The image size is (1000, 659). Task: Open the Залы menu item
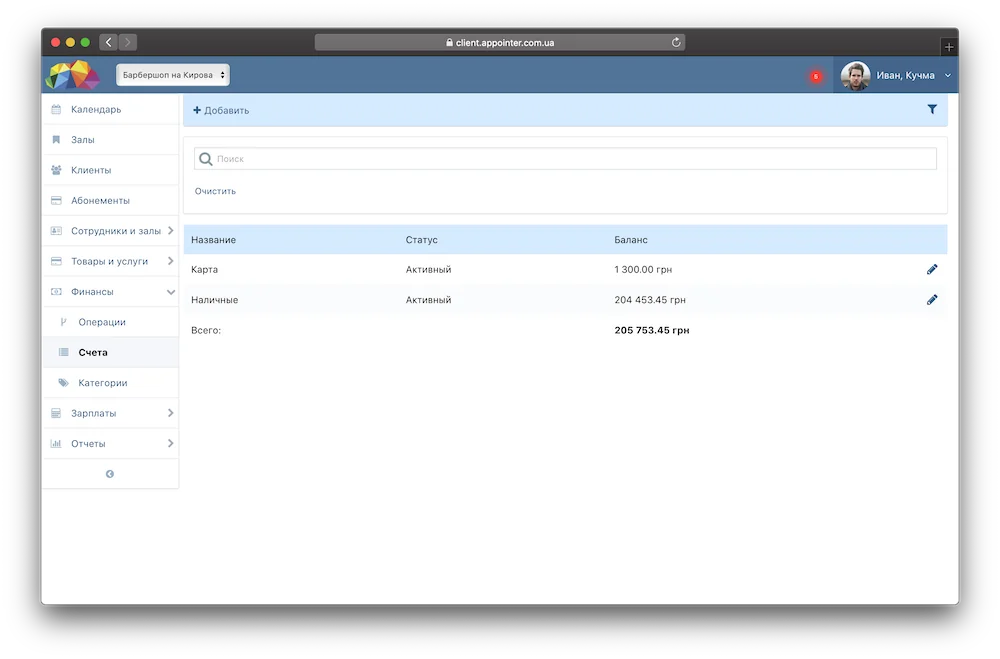point(110,140)
